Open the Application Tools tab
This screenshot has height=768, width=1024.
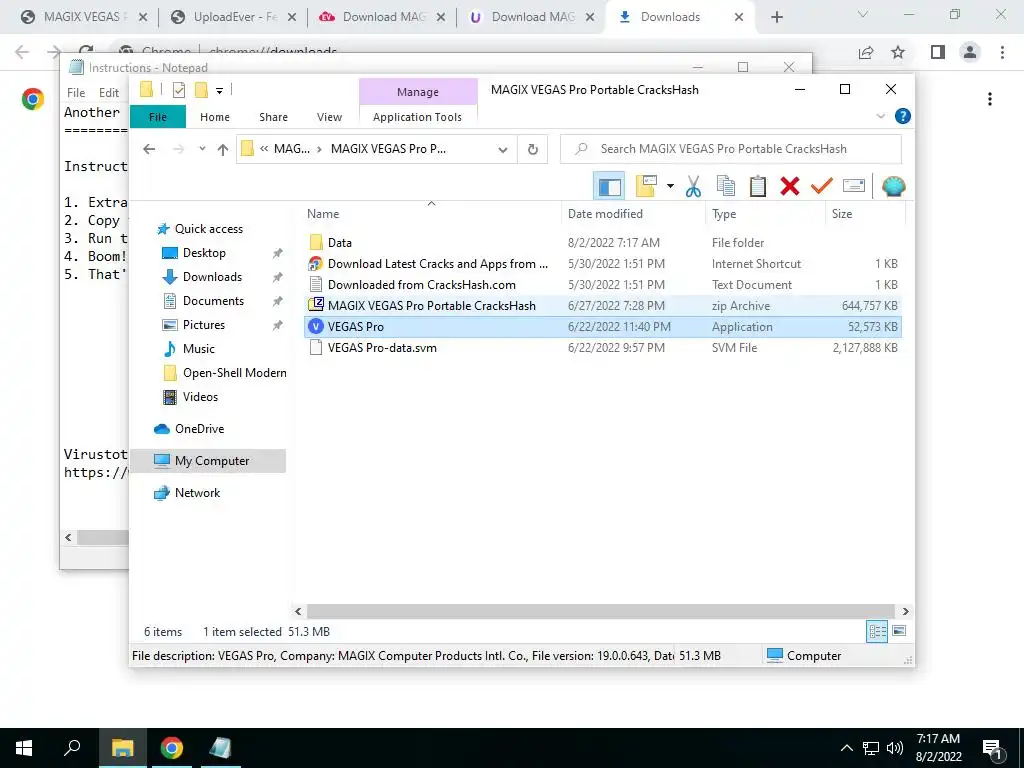coord(417,117)
